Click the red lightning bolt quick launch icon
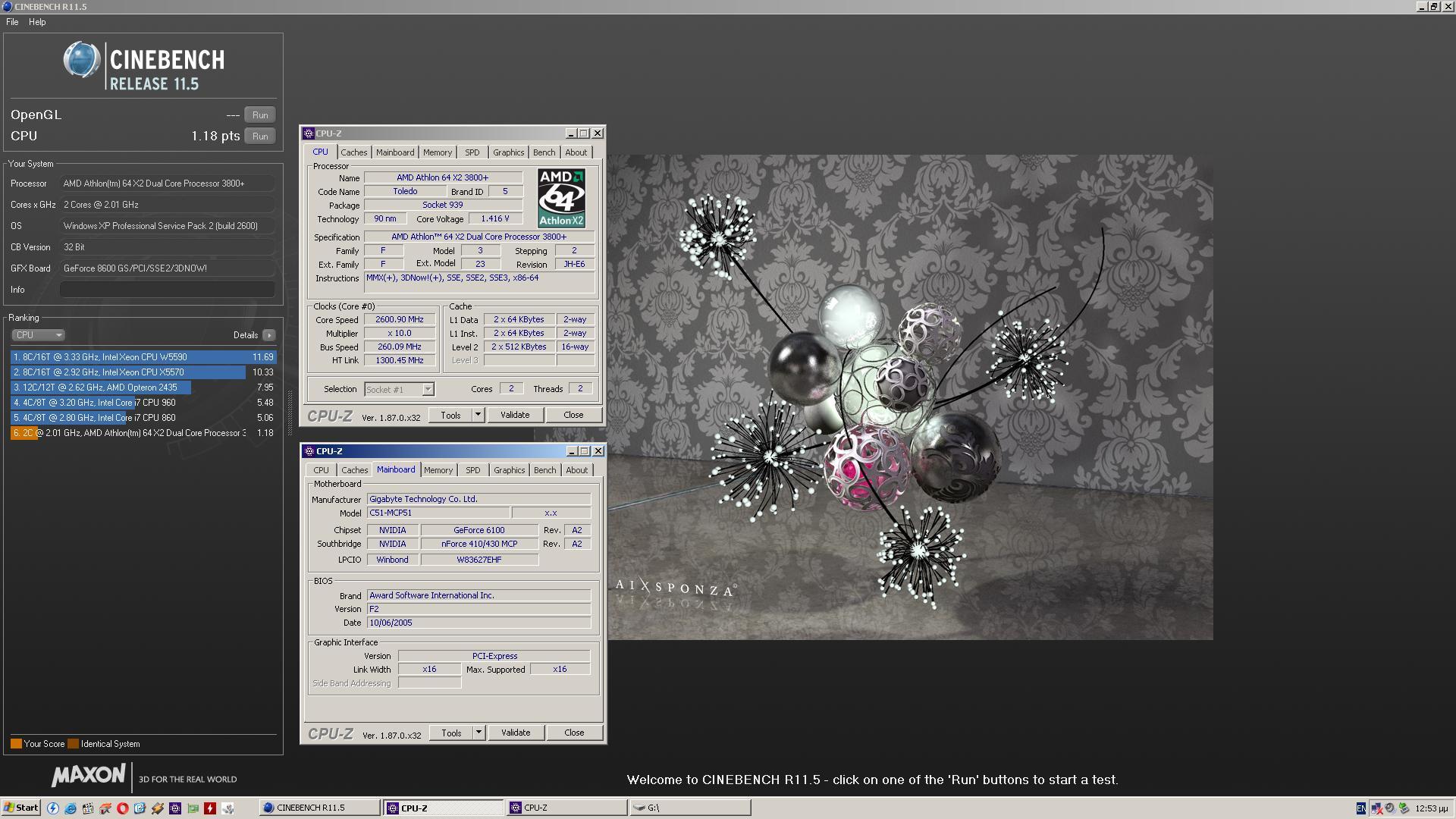This screenshot has height=819, width=1456. click(x=210, y=808)
